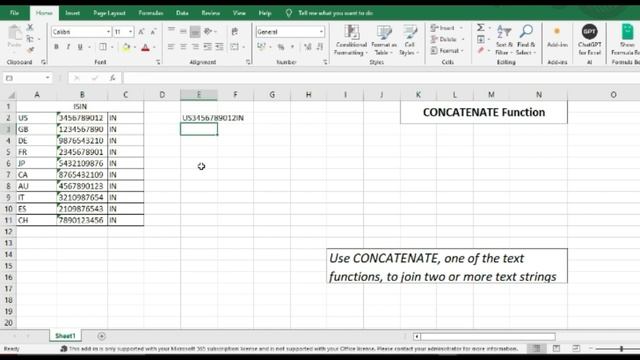
Task: Apply the yellow Fill Color bucket
Action: tap(126, 47)
